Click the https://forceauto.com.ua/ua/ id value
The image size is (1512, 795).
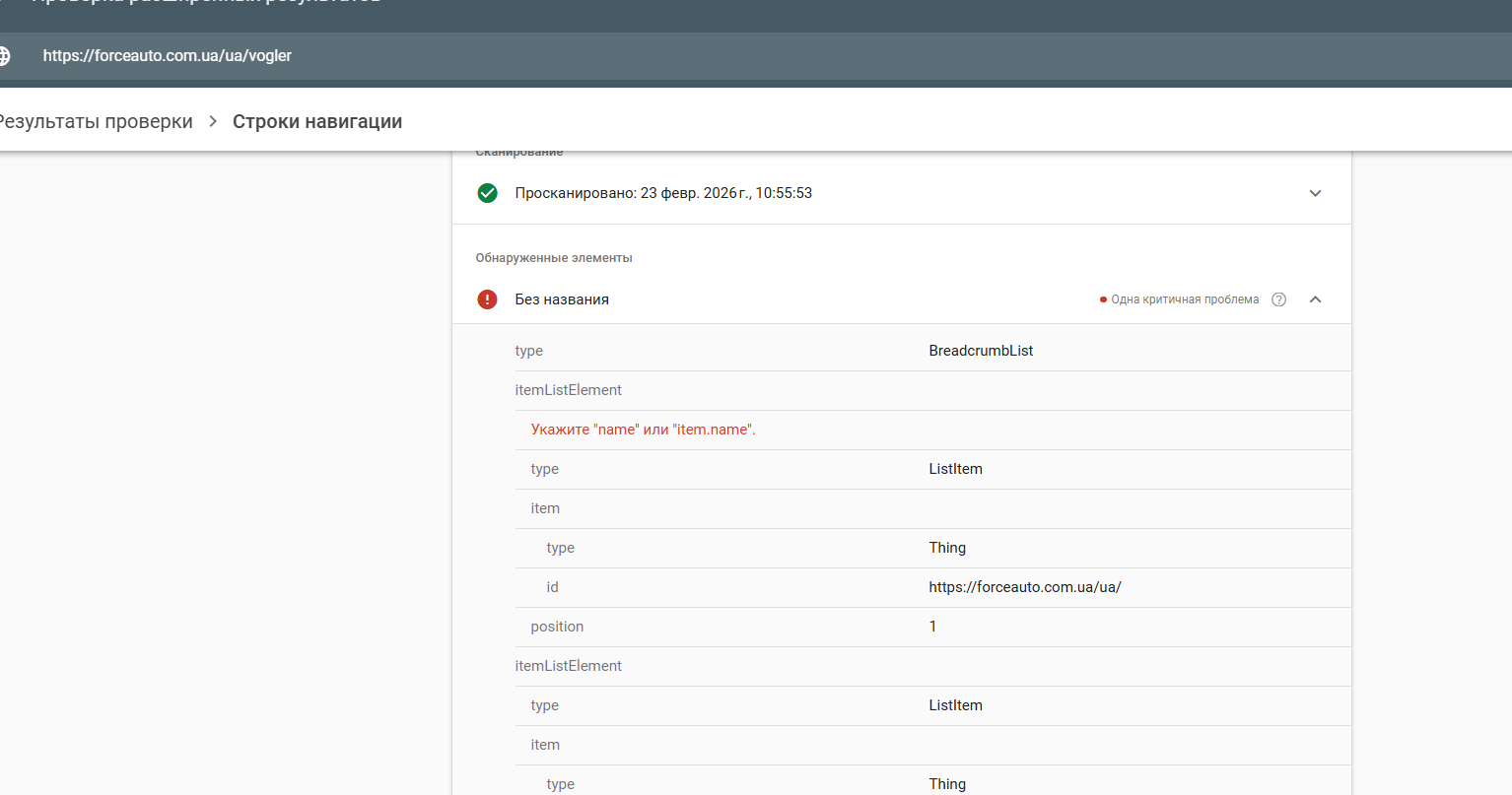[1025, 587]
